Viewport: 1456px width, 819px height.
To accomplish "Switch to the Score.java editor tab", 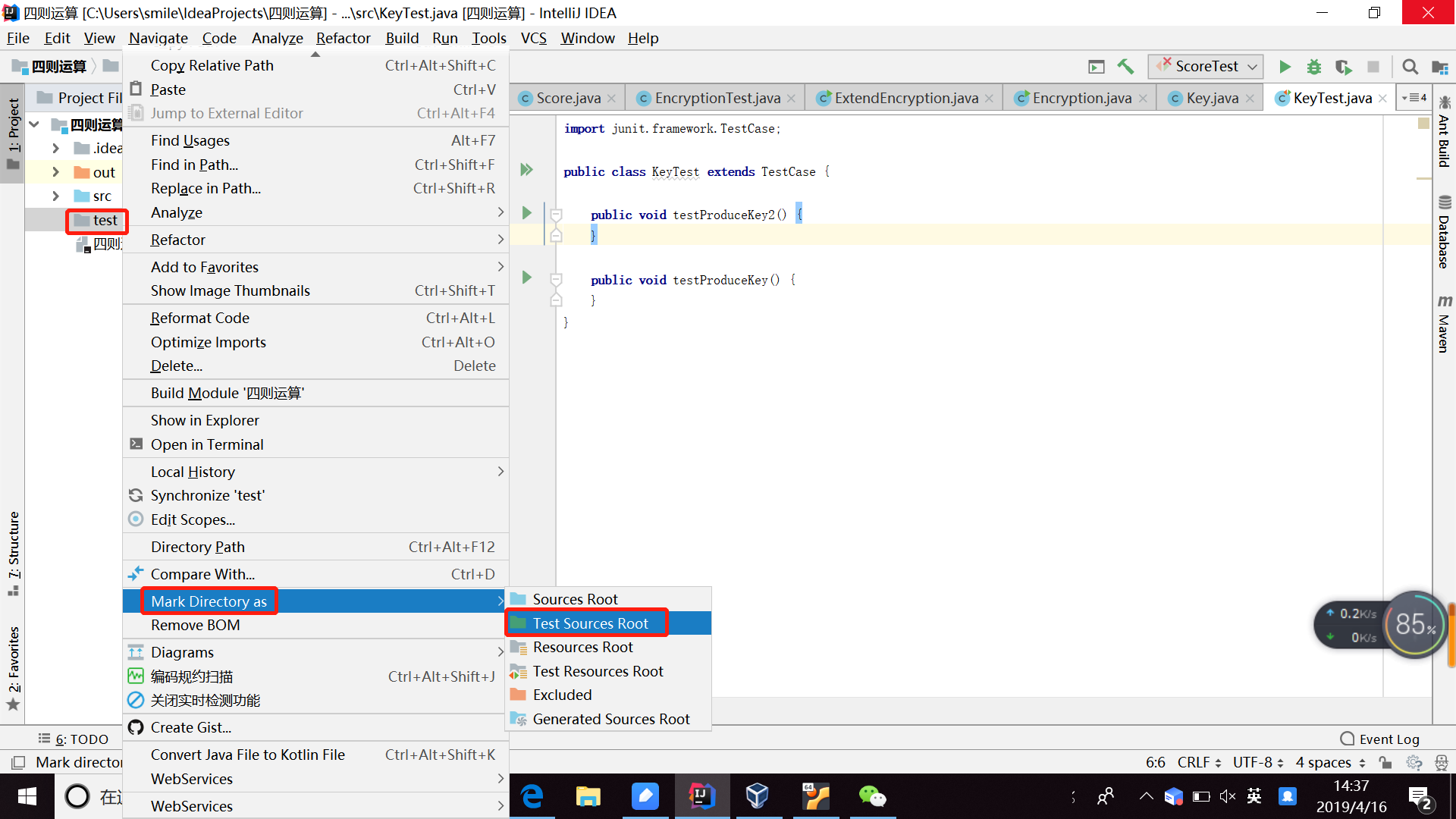I will pyautogui.click(x=568, y=98).
